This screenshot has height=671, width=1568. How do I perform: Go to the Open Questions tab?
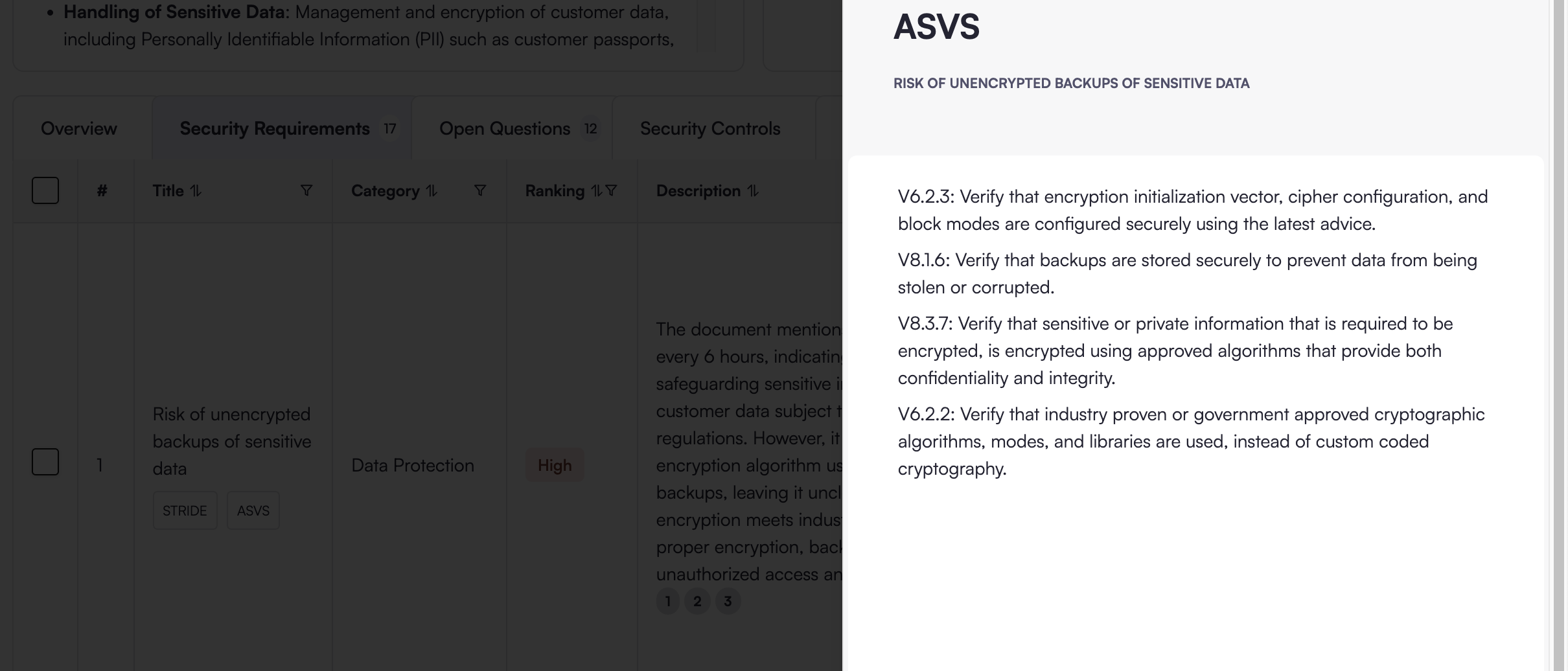[505, 128]
